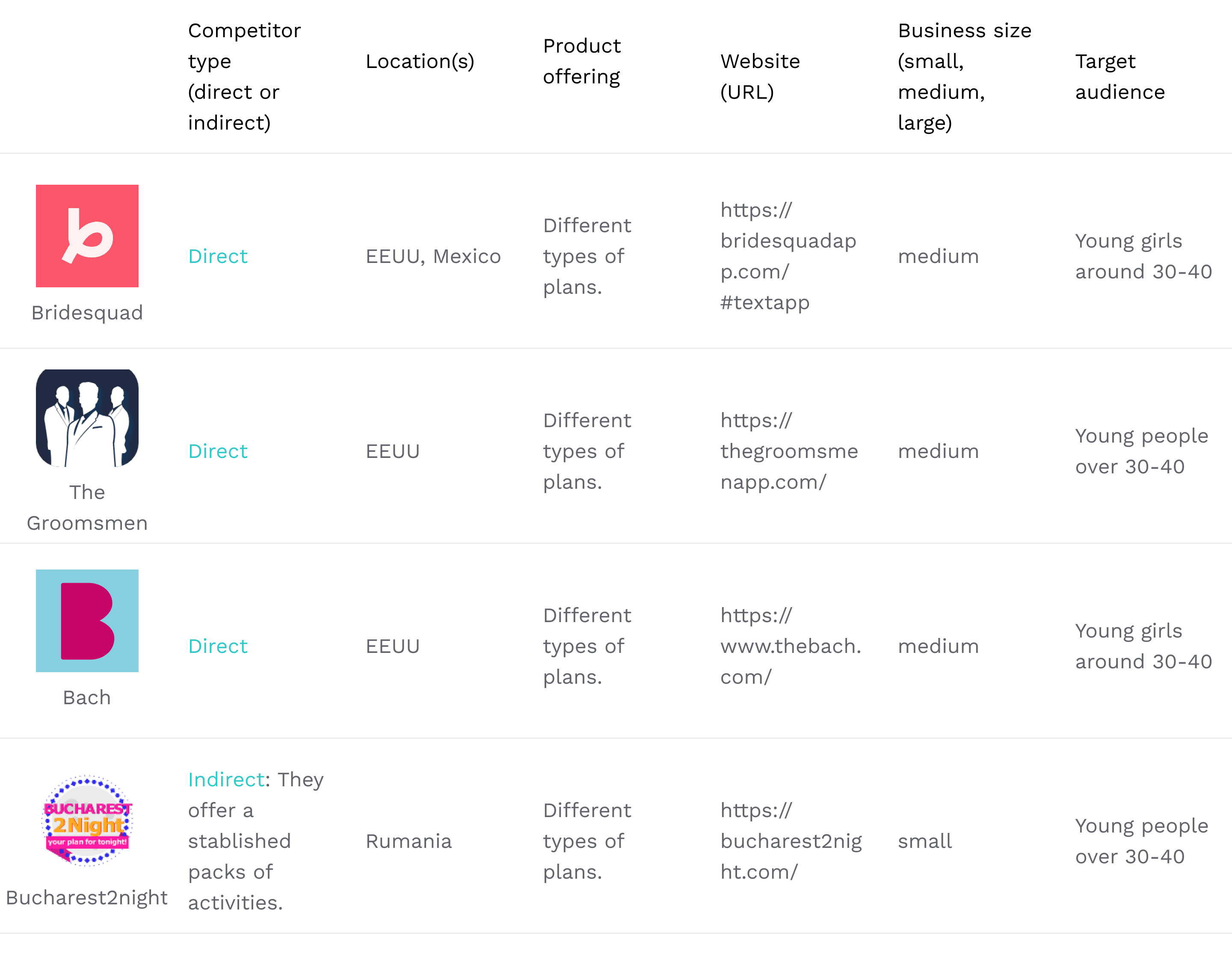Open the Direct link in Groomsmen row
The width and height of the screenshot is (1232, 980).
pyautogui.click(x=218, y=451)
